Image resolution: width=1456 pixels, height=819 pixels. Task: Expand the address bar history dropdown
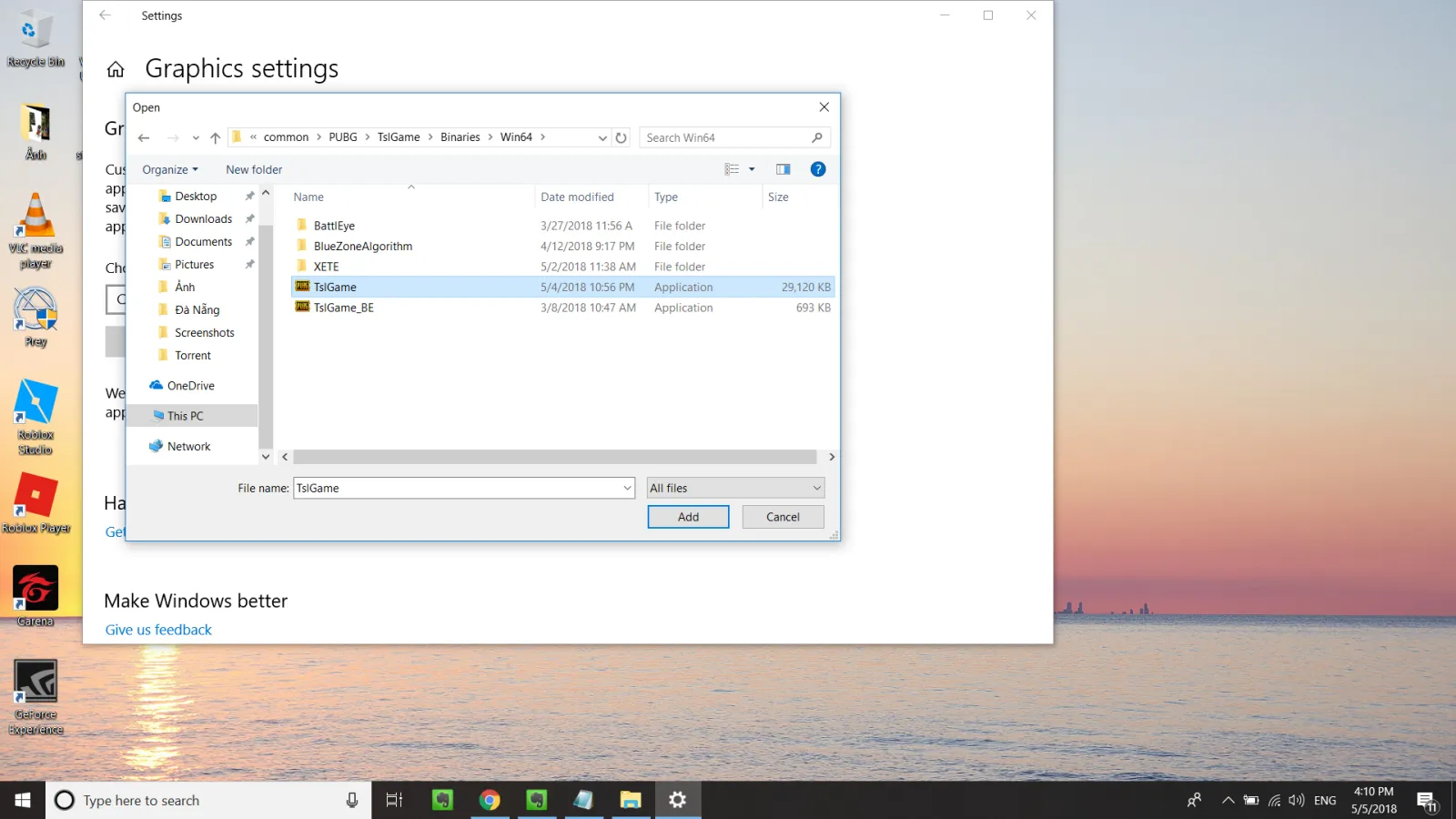tap(602, 138)
